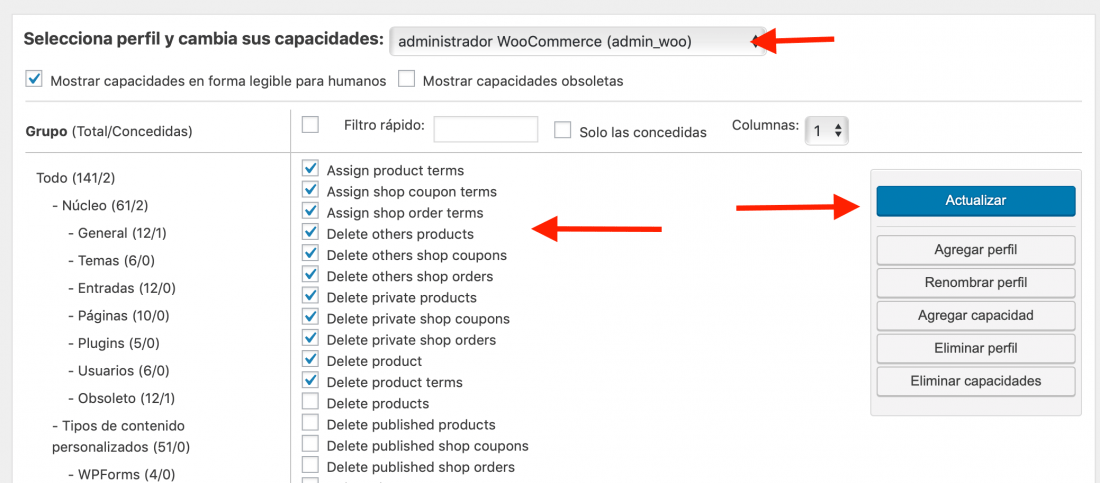The height and width of the screenshot is (483, 1100).
Task: Click the Filtro rápido text field
Action: tap(485, 130)
